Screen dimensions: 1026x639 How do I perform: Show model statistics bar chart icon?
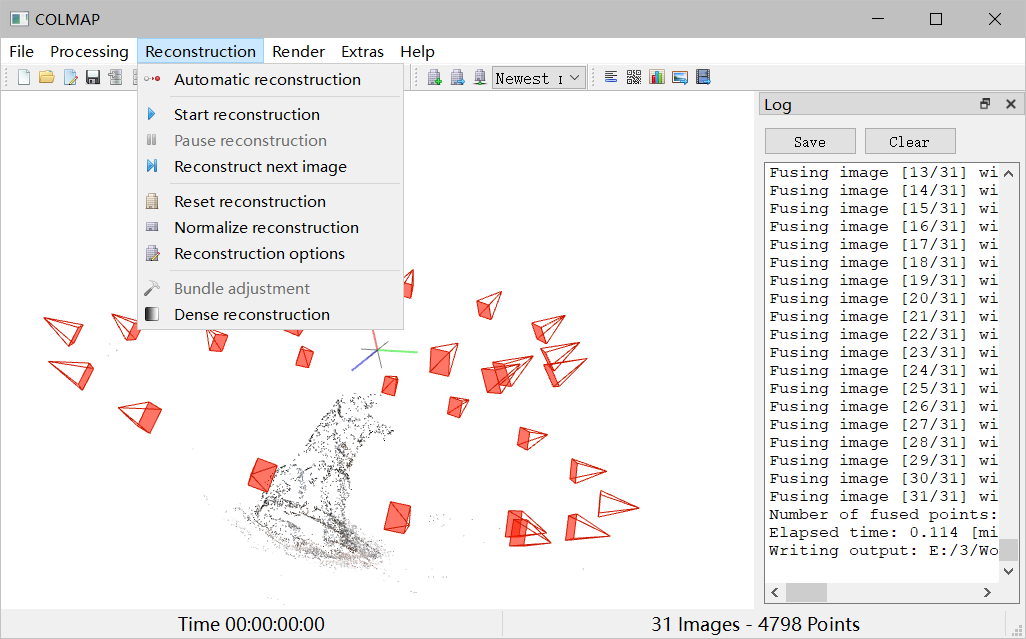[657, 78]
